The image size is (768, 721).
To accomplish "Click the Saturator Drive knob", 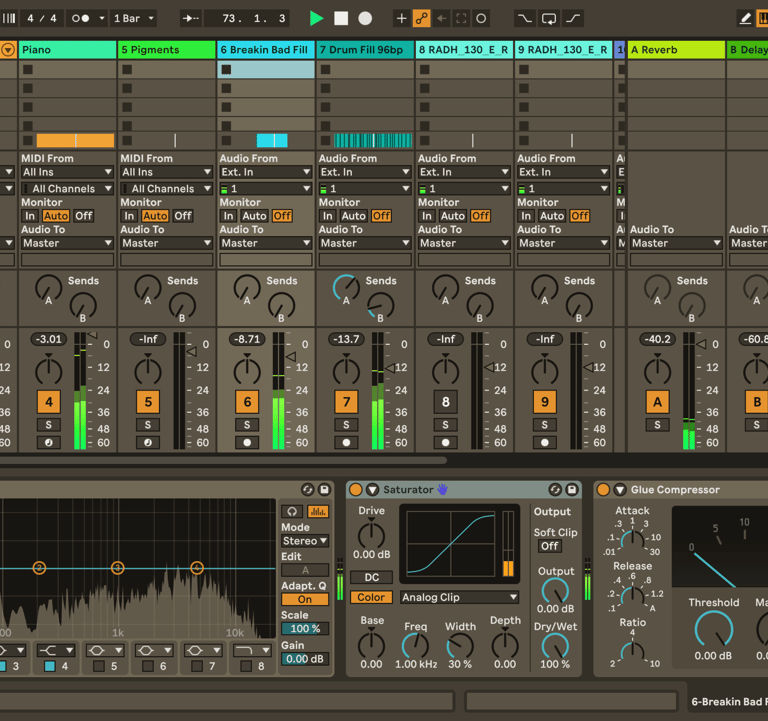I will 371,535.
